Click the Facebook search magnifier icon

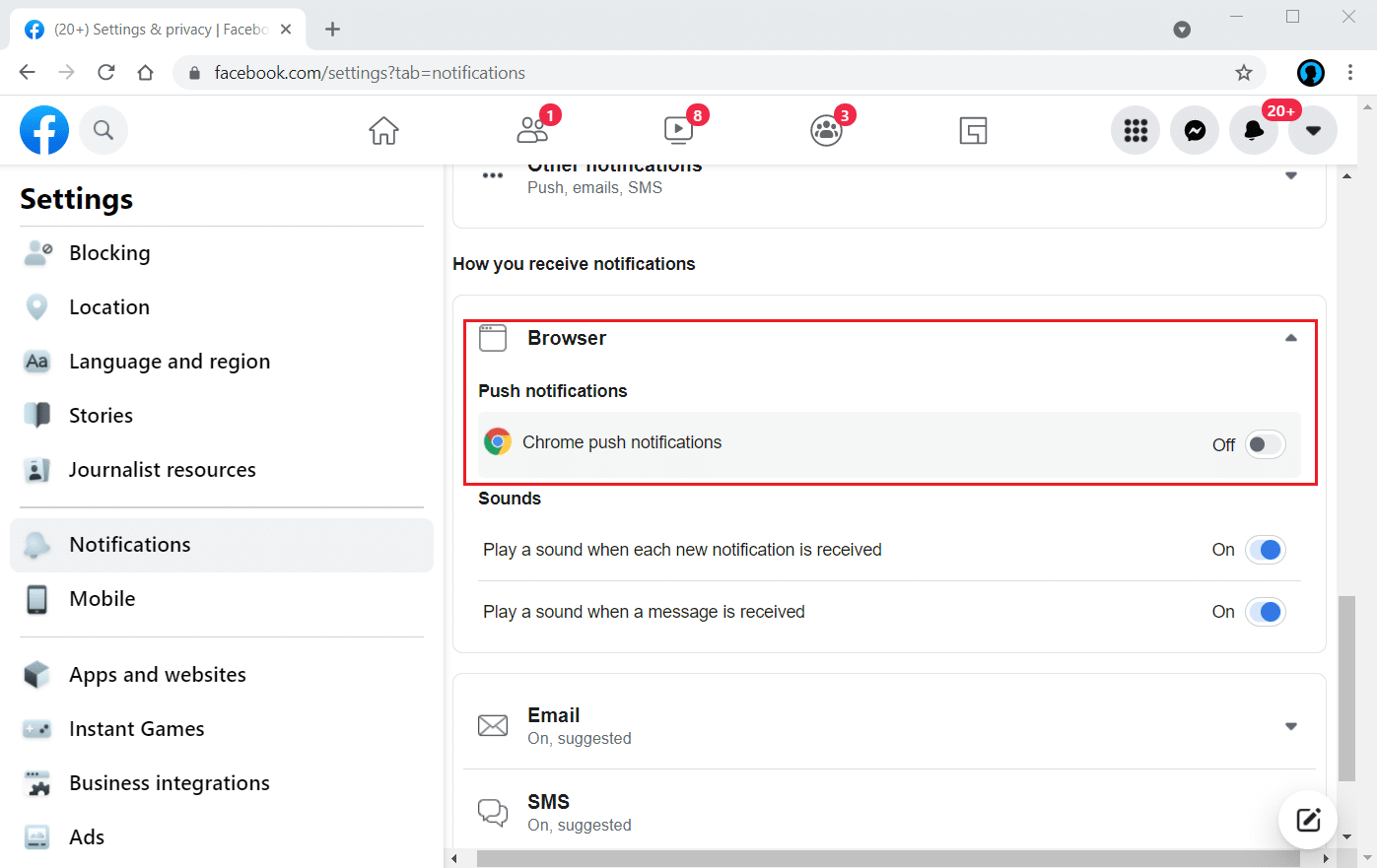pos(103,130)
